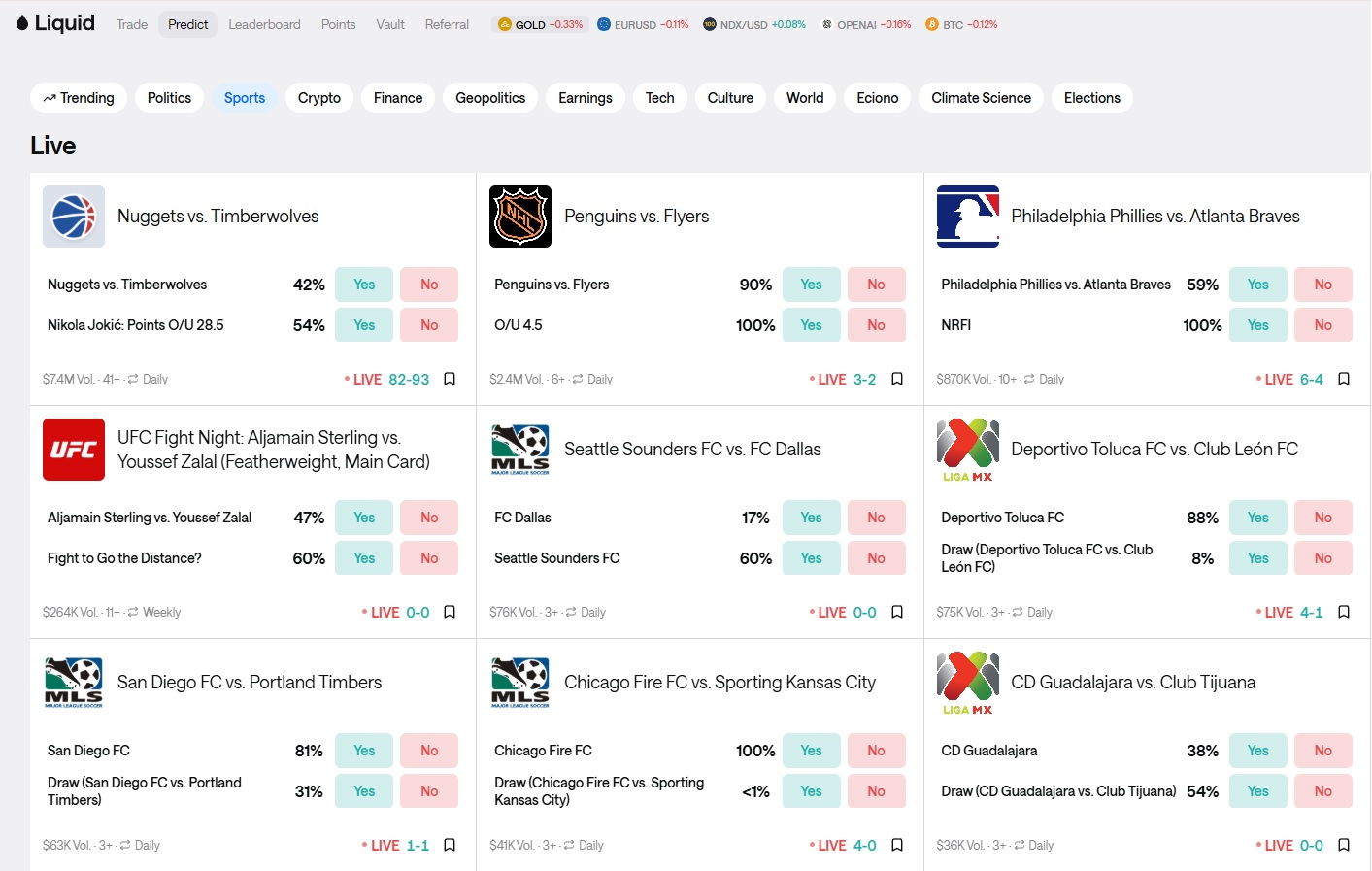Screen dimensions: 1372x871
Task: Switch to the Vault tab
Action: [x=390, y=24]
